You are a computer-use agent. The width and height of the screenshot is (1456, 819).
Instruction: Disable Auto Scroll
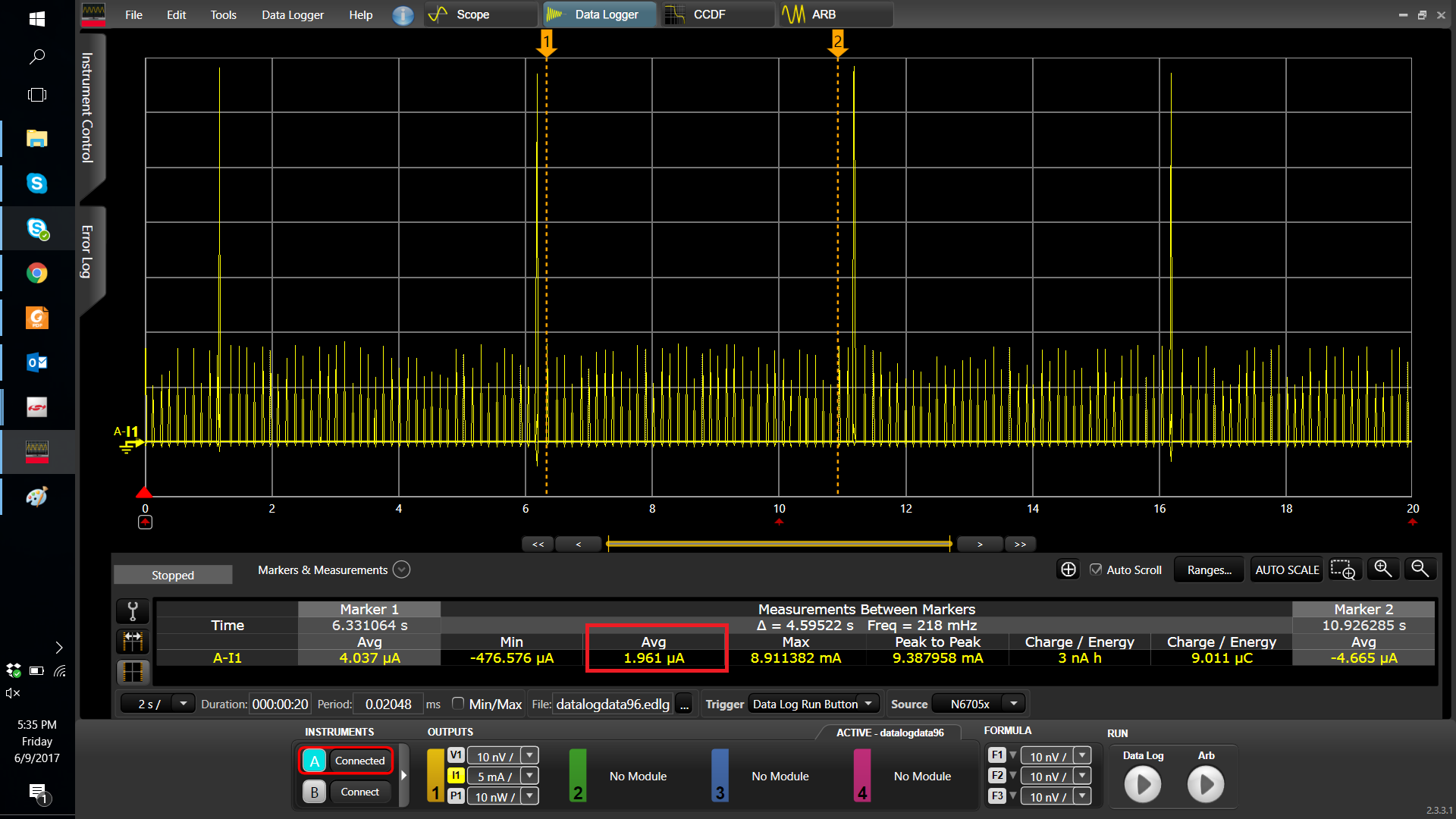[1096, 570]
